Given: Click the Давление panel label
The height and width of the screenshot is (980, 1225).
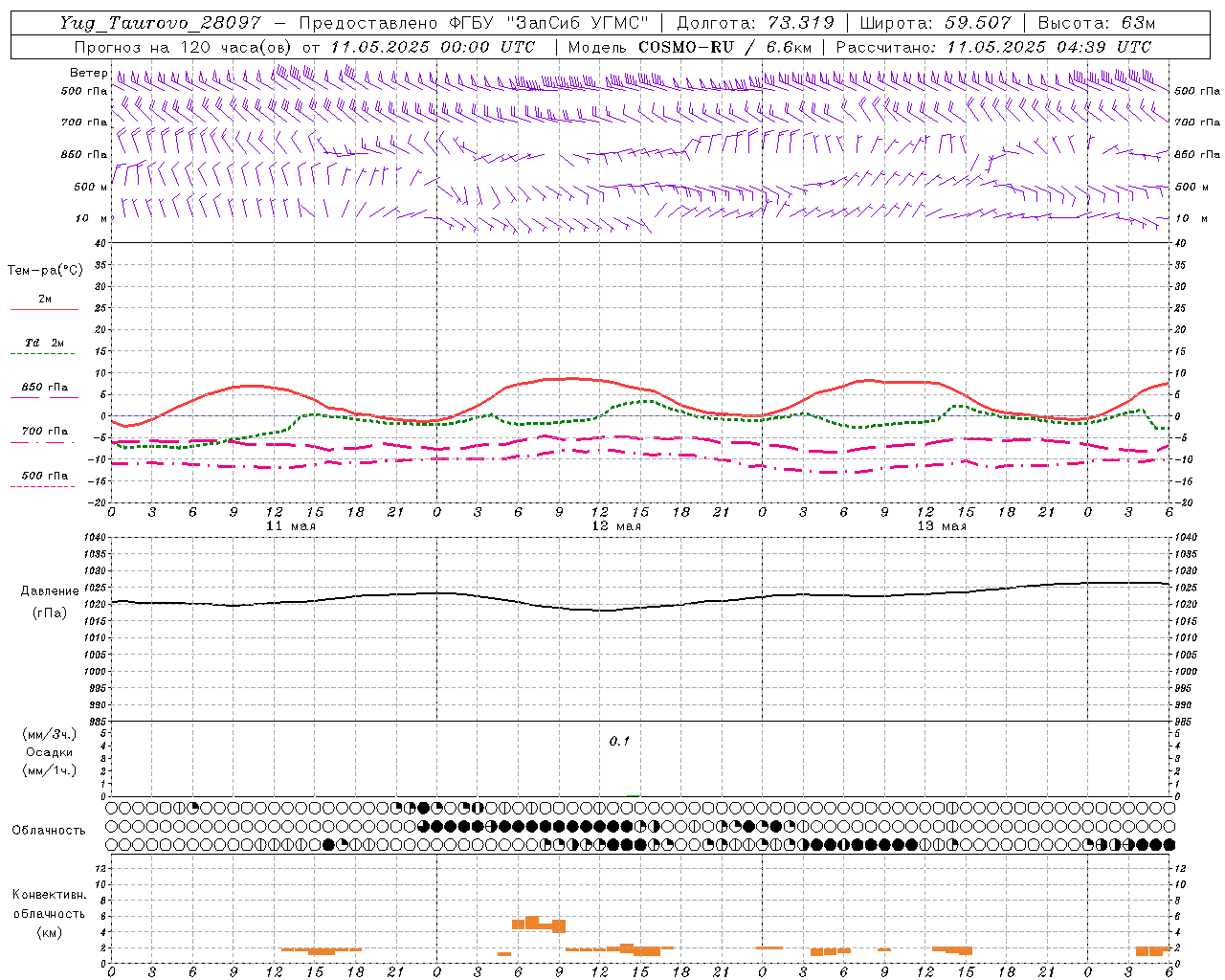Looking at the screenshot, I should [x=50, y=591].
